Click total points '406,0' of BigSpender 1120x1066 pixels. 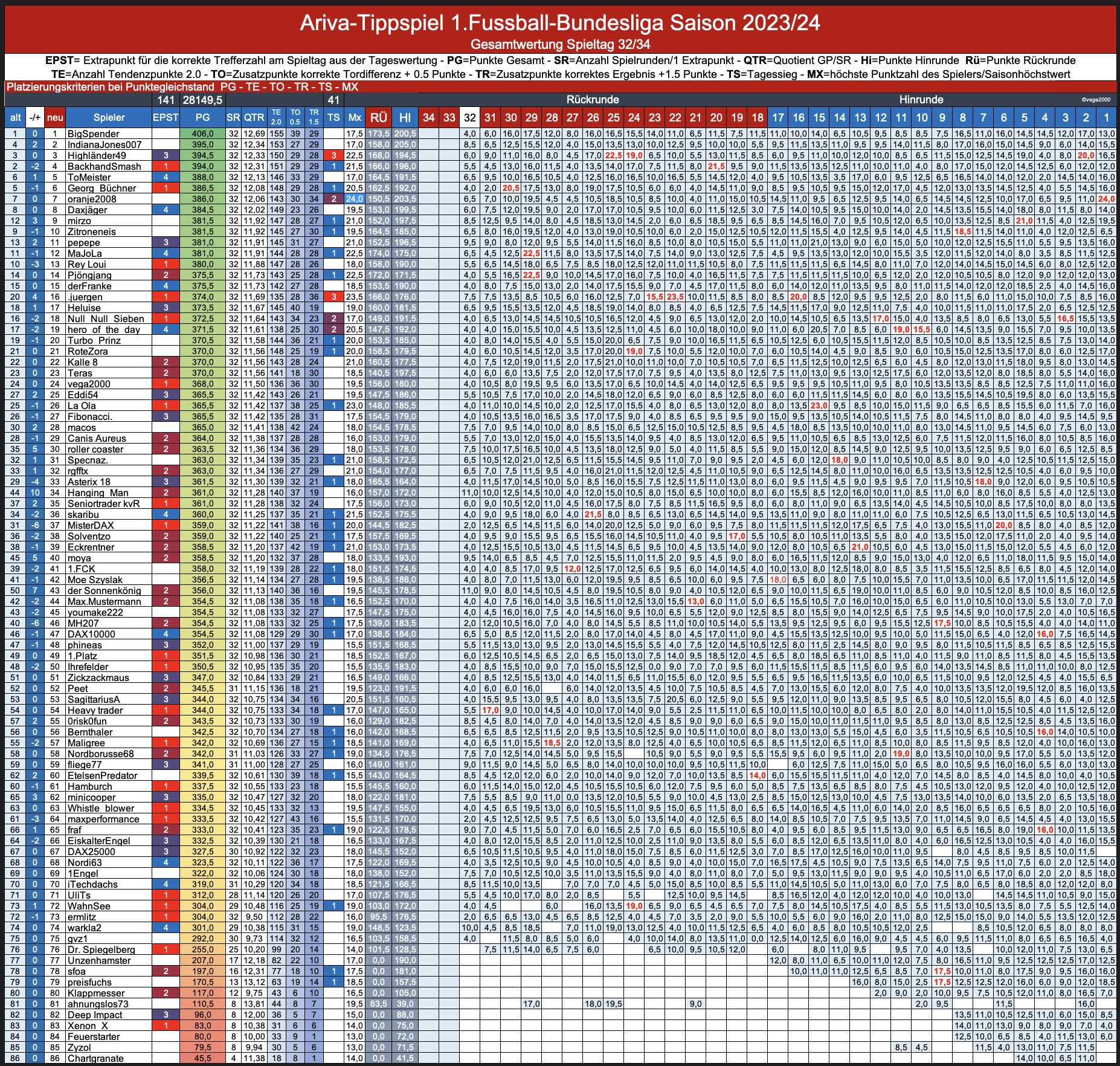tap(202, 134)
